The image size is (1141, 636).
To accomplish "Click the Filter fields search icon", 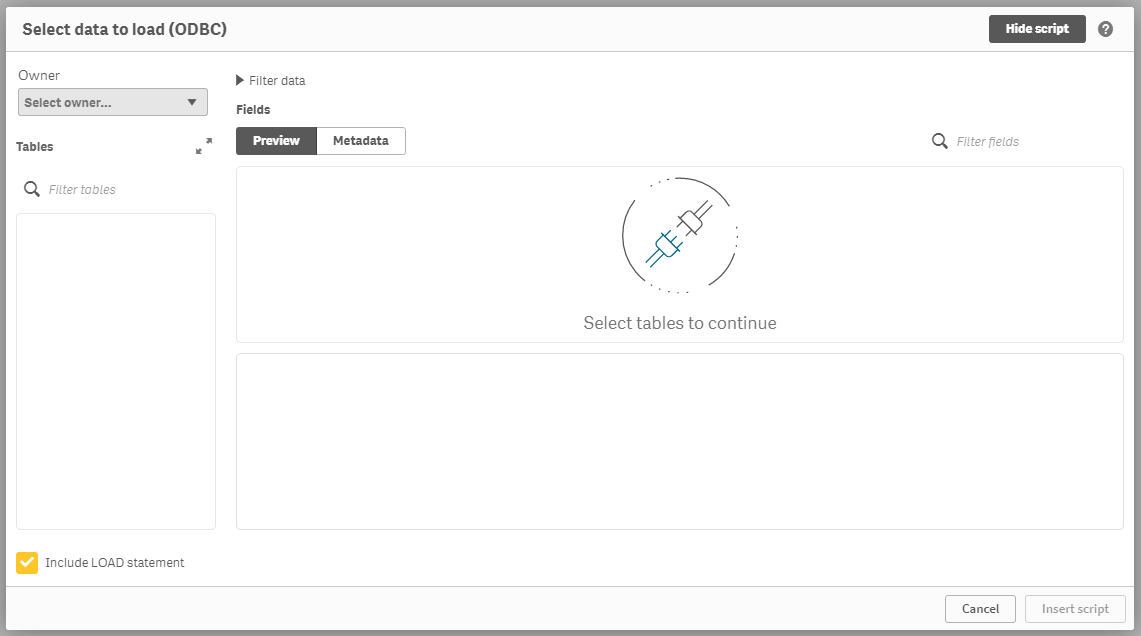I will click(939, 141).
